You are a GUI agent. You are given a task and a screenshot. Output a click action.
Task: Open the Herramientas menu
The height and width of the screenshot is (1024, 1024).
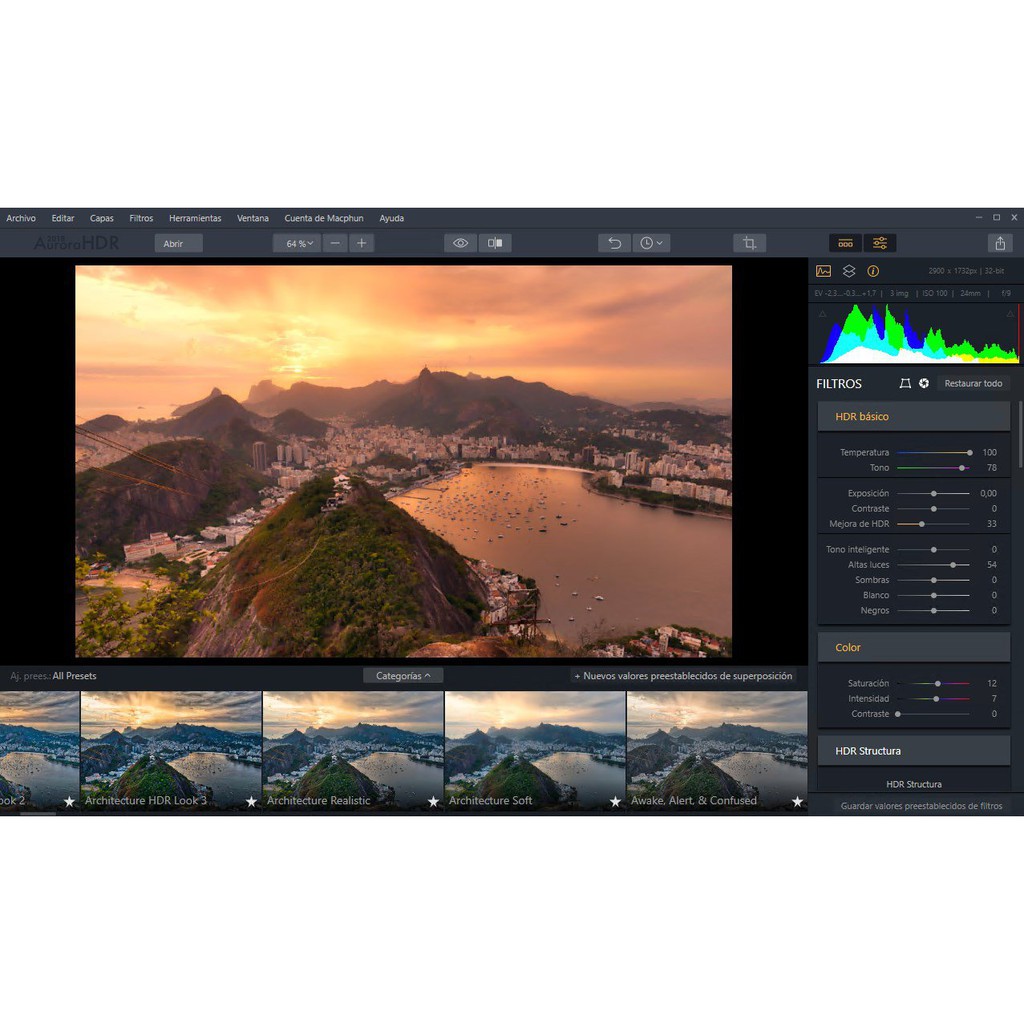pos(195,218)
